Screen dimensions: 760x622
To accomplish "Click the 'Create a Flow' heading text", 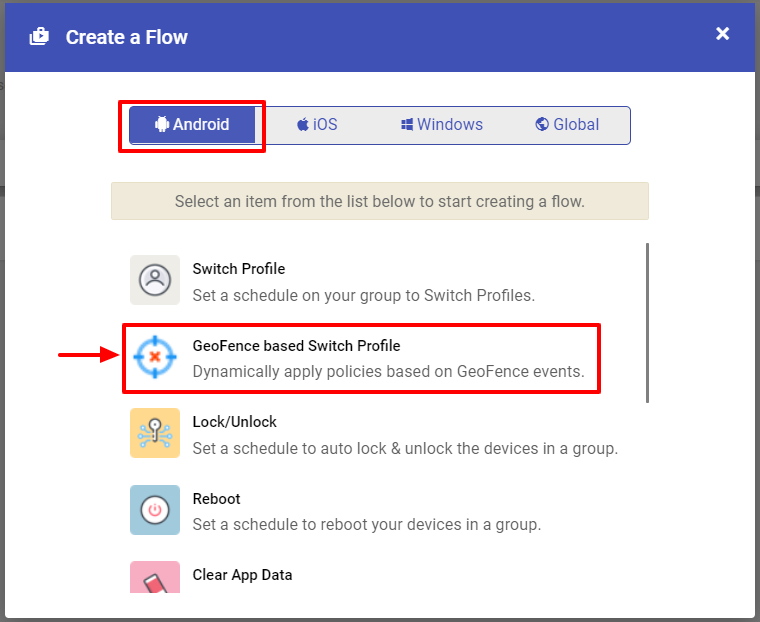I will [x=127, y=37].
